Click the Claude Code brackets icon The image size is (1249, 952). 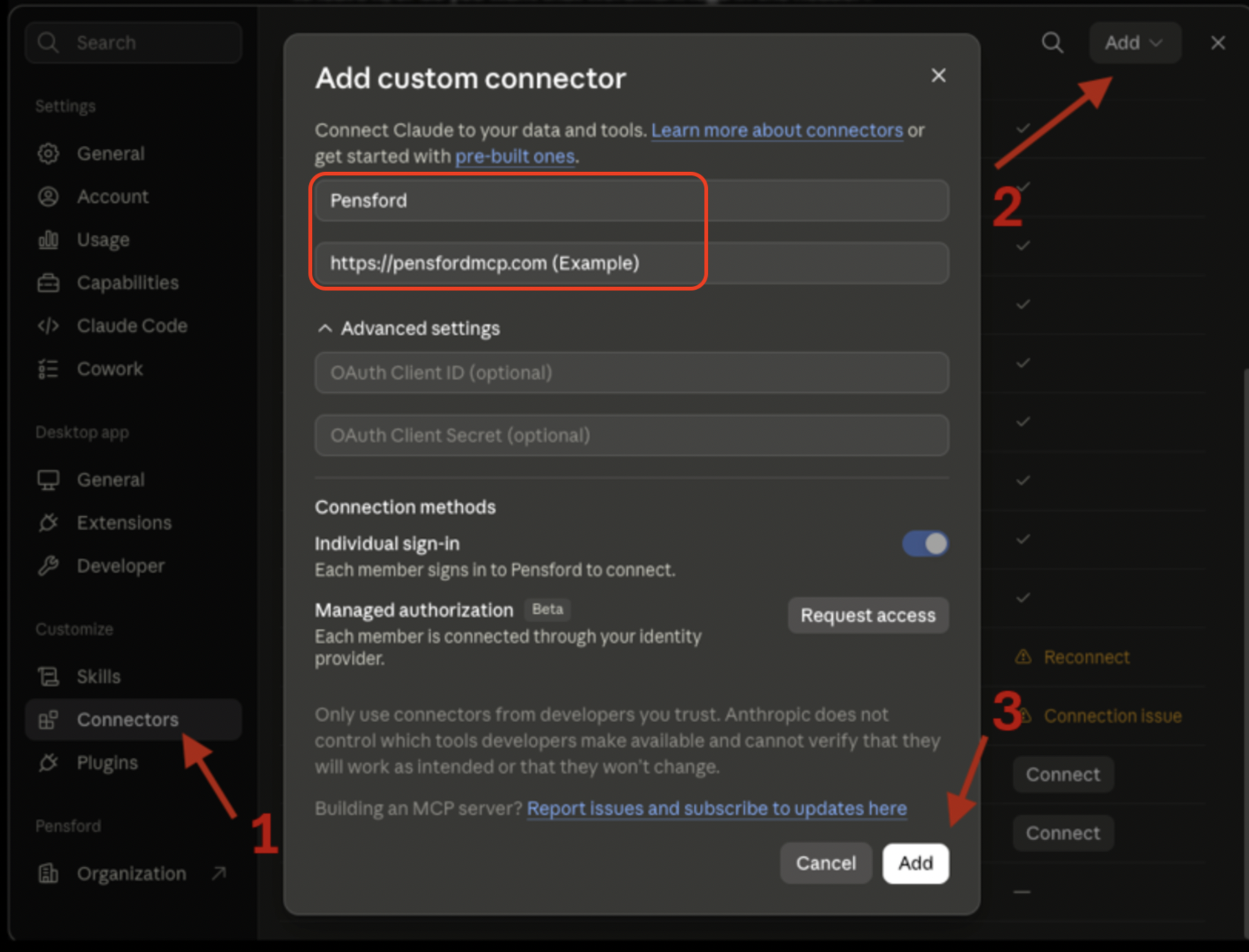[48, 326]
